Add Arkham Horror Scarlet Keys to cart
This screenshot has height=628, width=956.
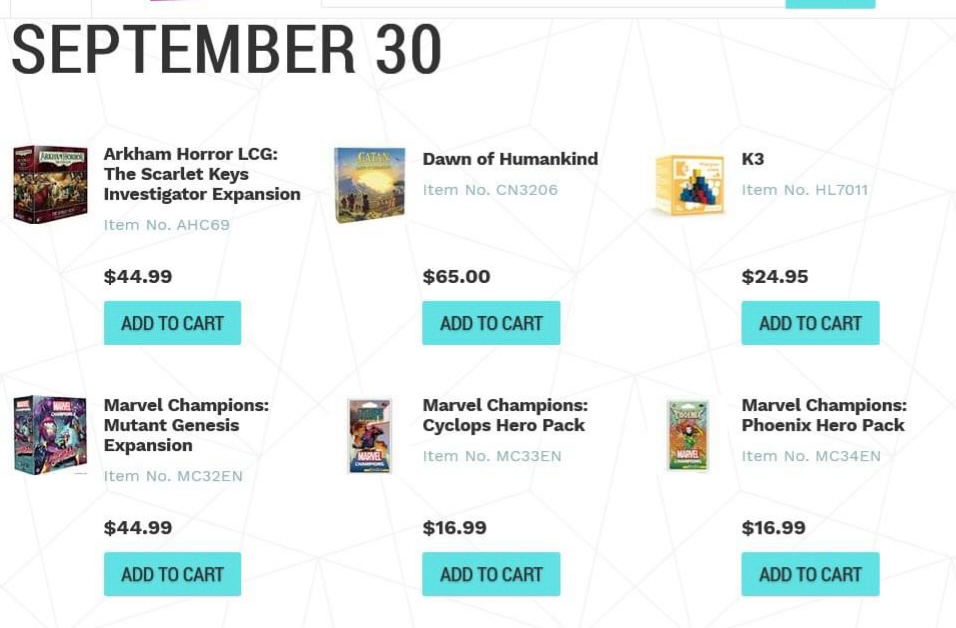click(x=173, y=323)
